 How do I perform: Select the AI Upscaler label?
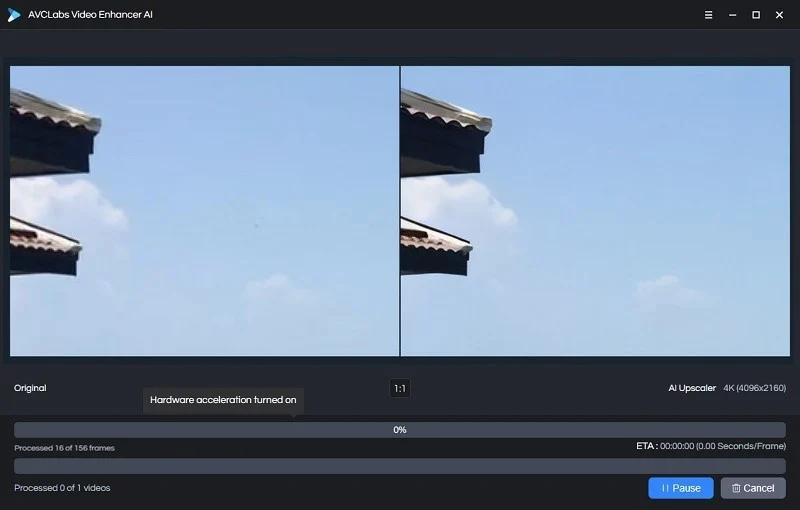click(x=692, y=388)
